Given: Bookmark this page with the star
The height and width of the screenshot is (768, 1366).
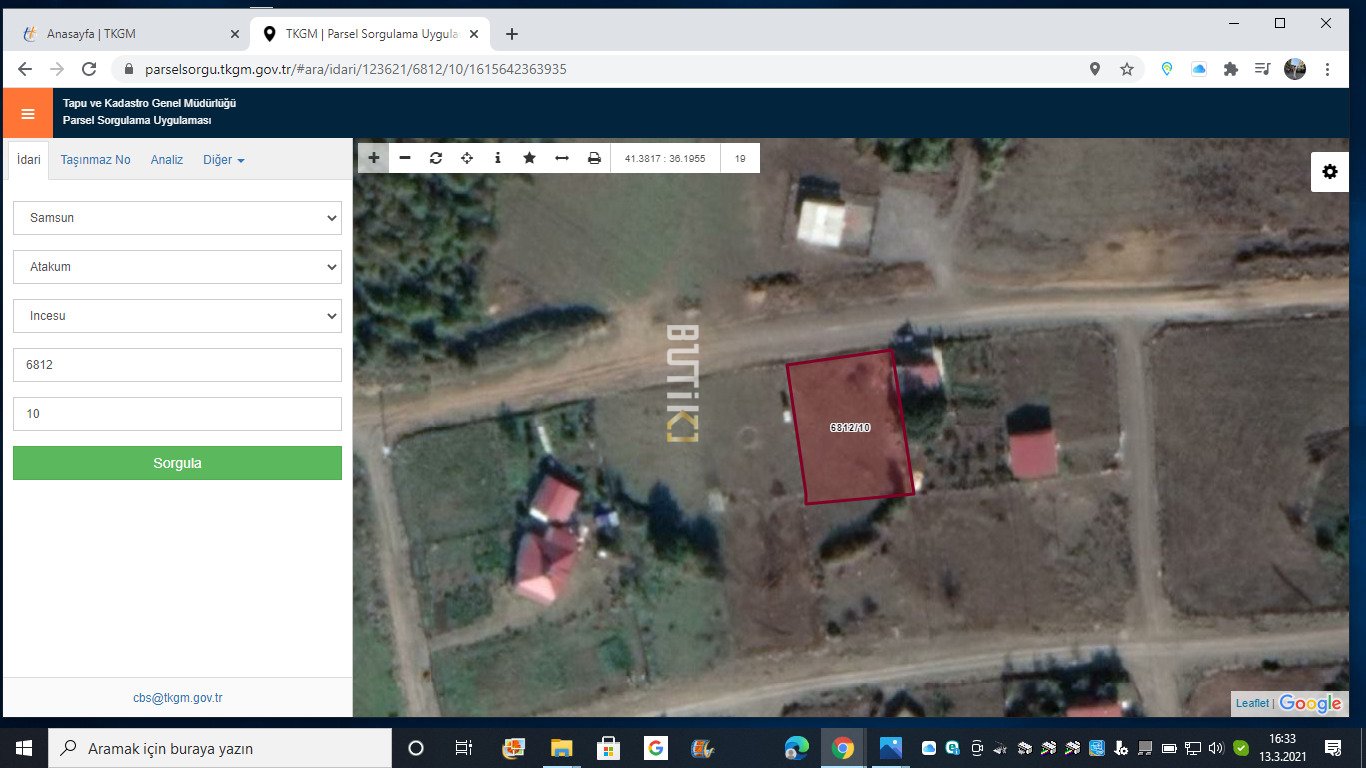Looking at the screenshot, I should click(x=1127, y=69).
